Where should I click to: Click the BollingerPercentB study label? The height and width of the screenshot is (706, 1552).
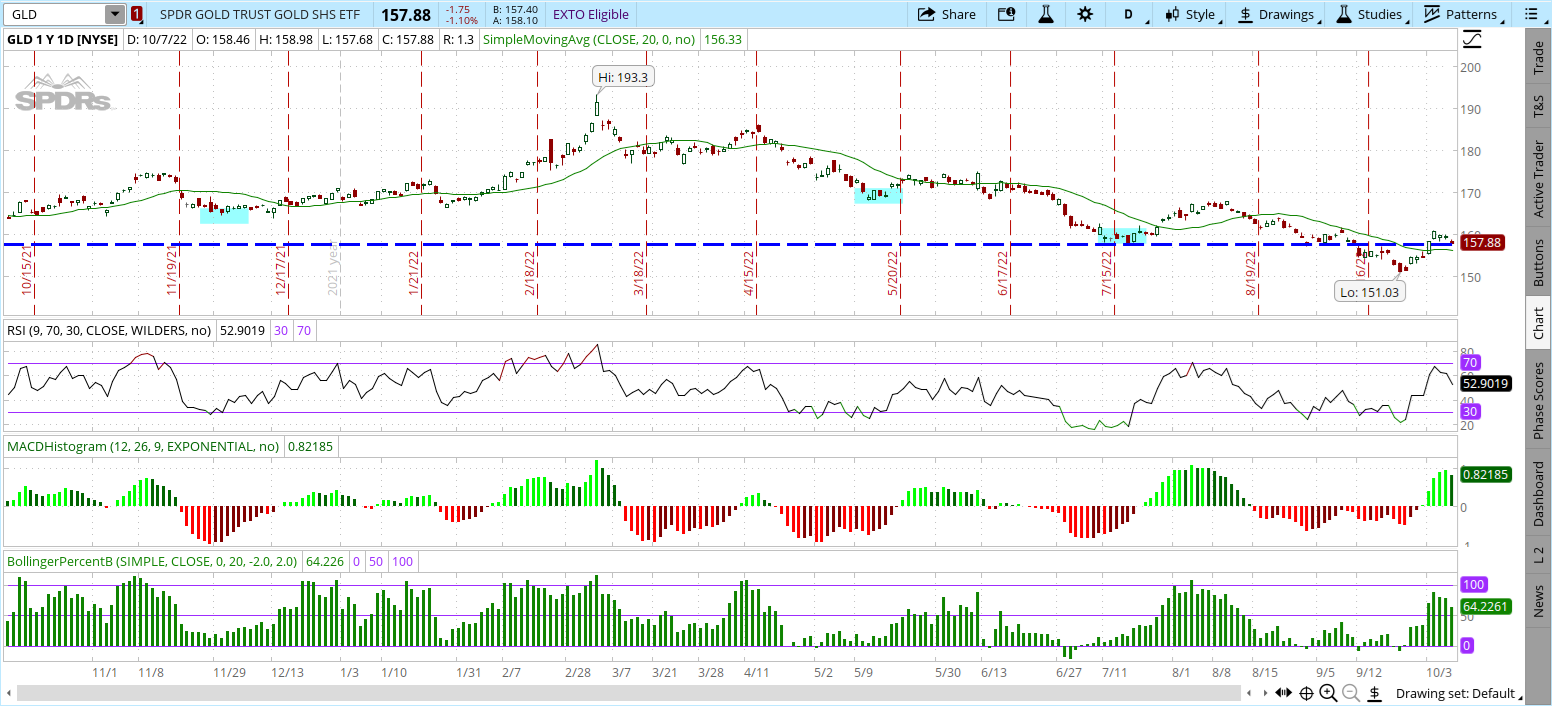(x=152, y=561)
